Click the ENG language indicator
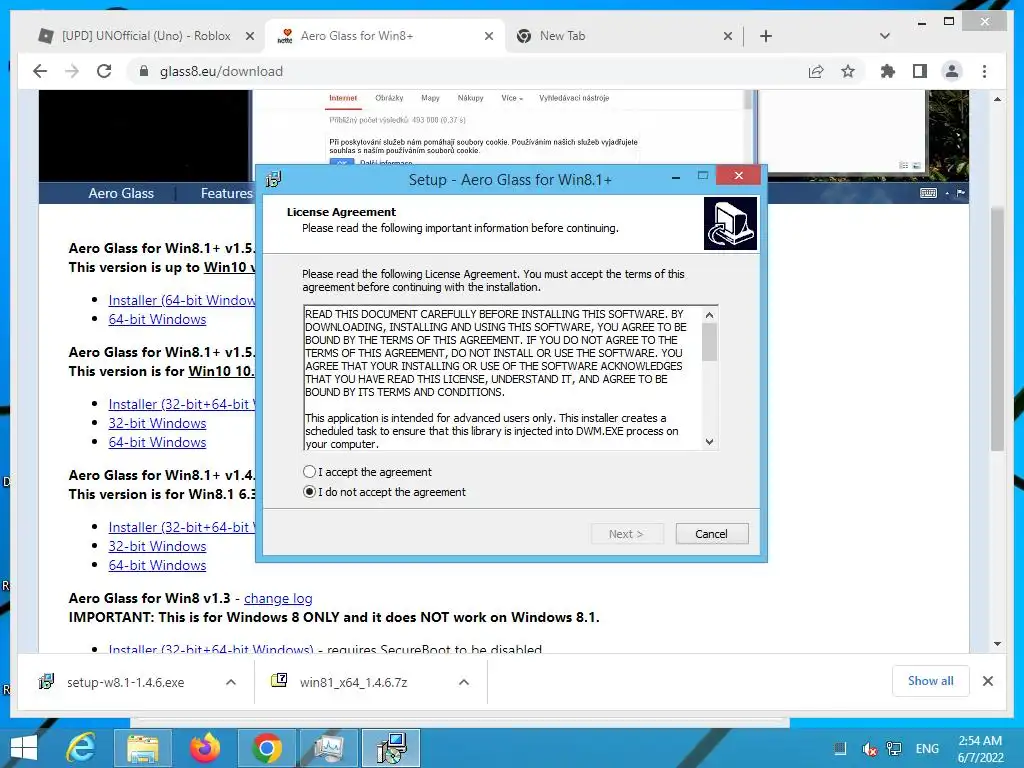The image size is (1024, 768). tap(927, 749)
